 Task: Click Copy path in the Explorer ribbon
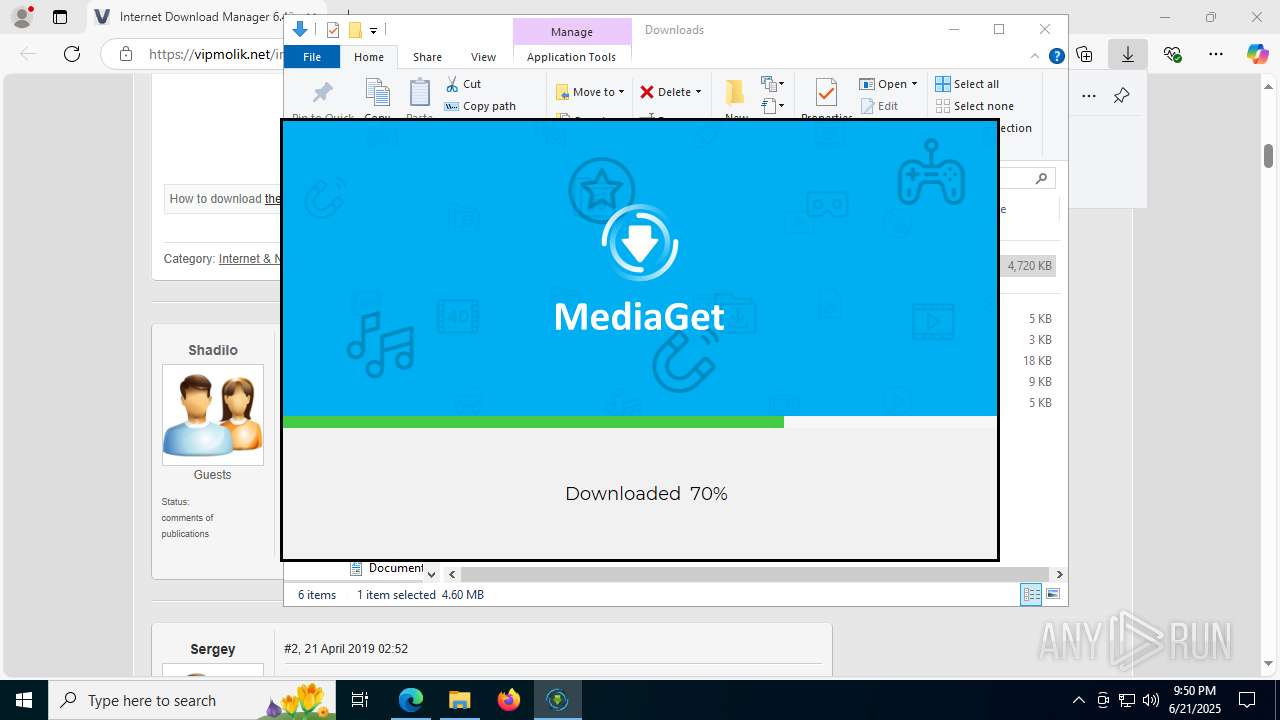[x=480, y=106]
